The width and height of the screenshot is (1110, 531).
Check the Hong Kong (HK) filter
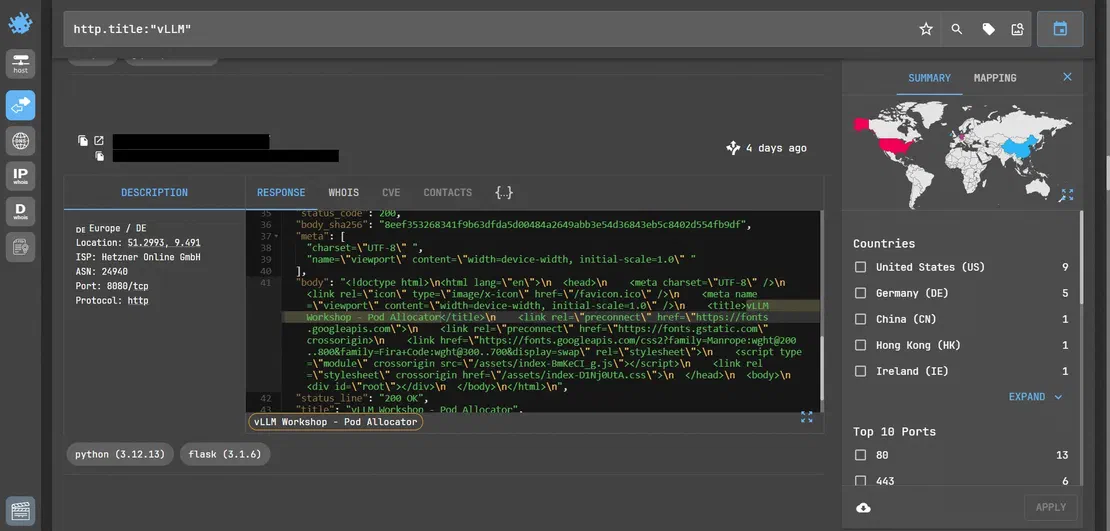click(860, 346)
